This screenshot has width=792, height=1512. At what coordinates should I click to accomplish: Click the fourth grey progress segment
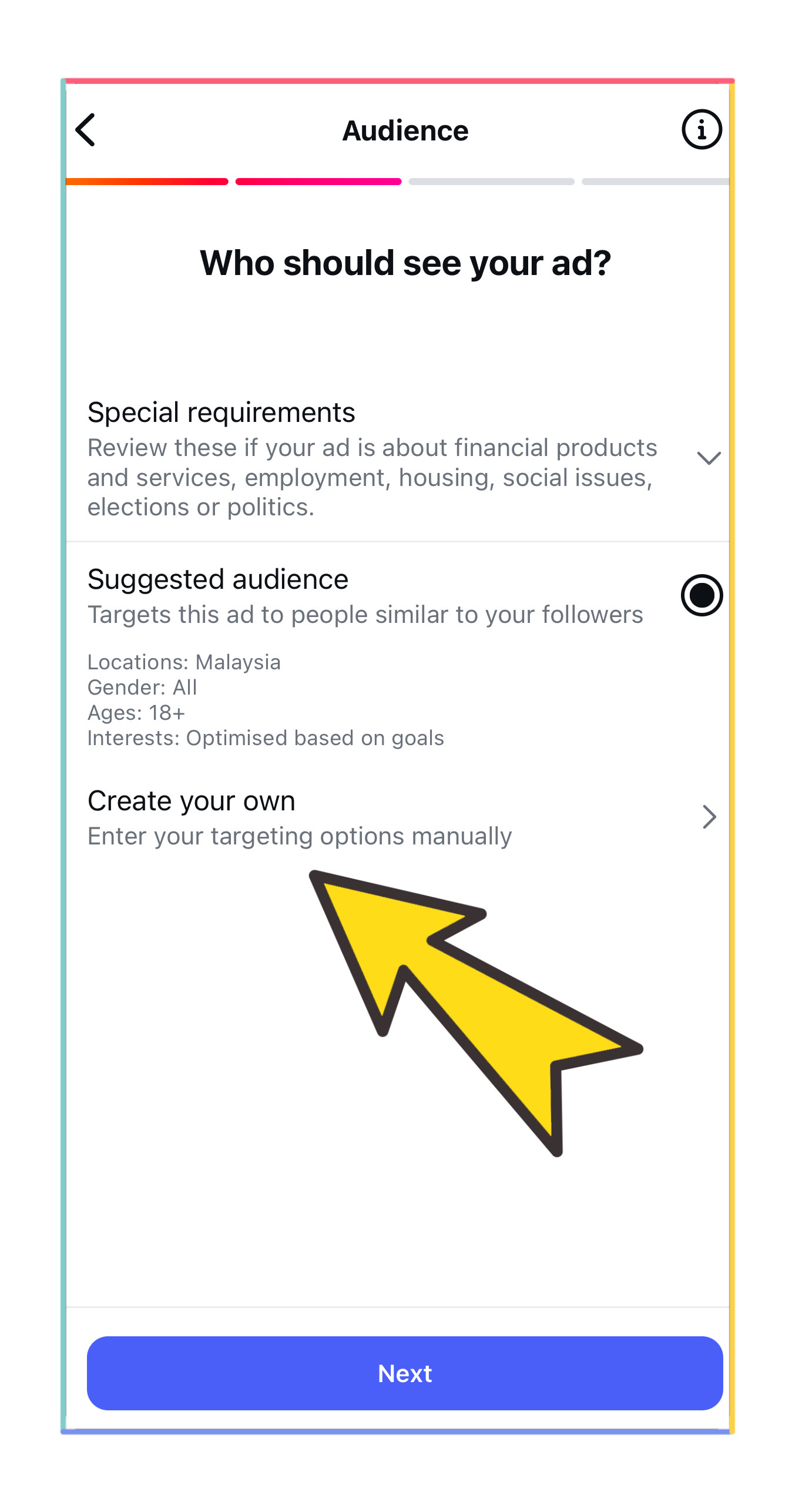[x=656, y=182]
